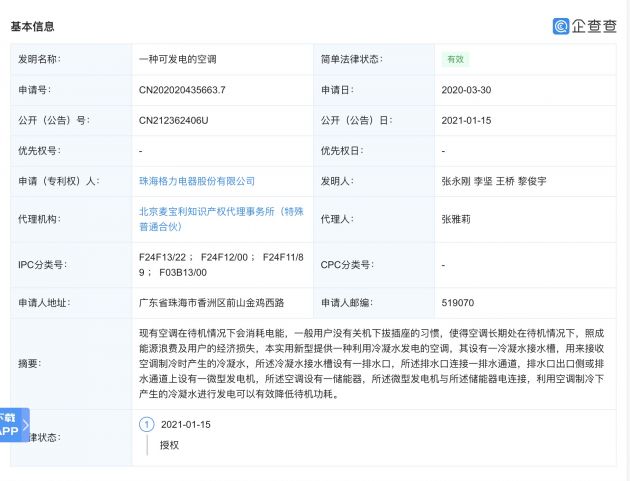
Task: Click the 发明人 label
Action: point(337,181)
